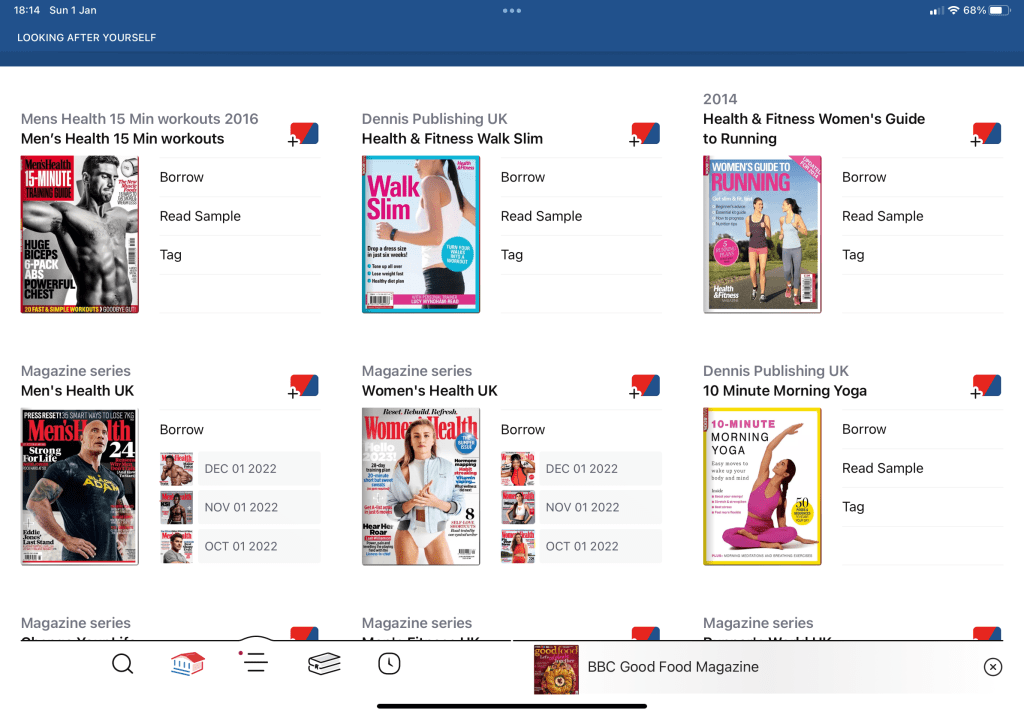Image resolution: width=1024 pixels, height=715 pixels.
Task: Tap the search magnifier icon
Action: 122,664
